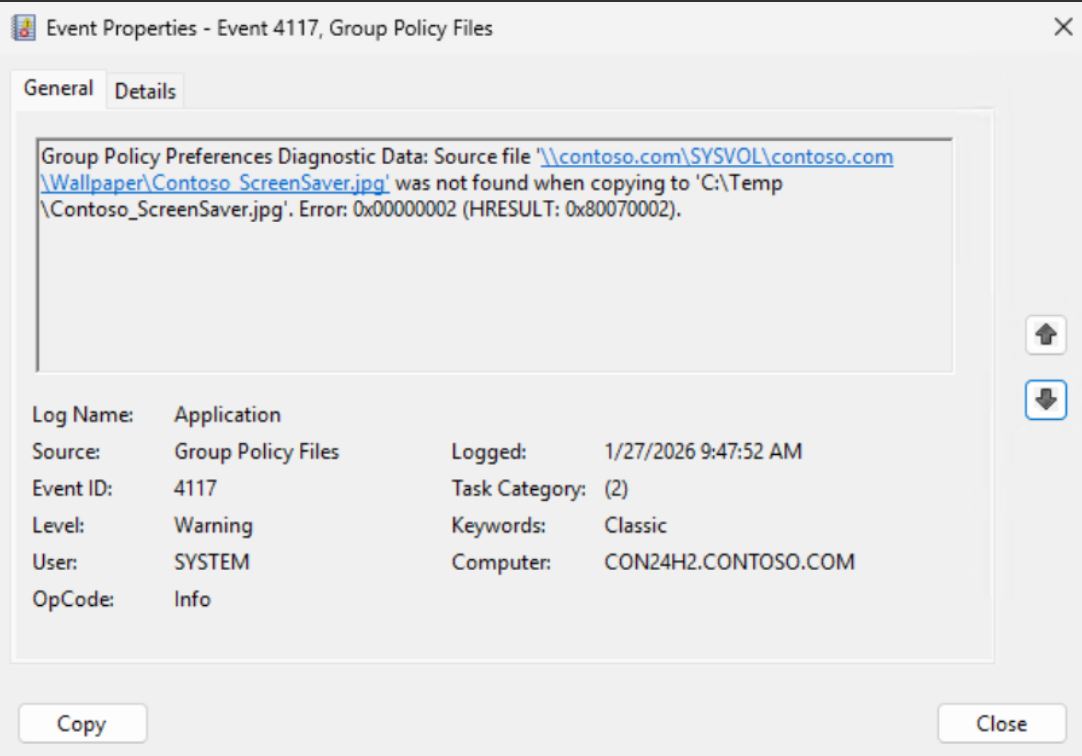This screenshot has width=1082, height=756.
Task: Click the computer name CON24H2.CONTOSO.COM
Action: (x=730, y=562)
